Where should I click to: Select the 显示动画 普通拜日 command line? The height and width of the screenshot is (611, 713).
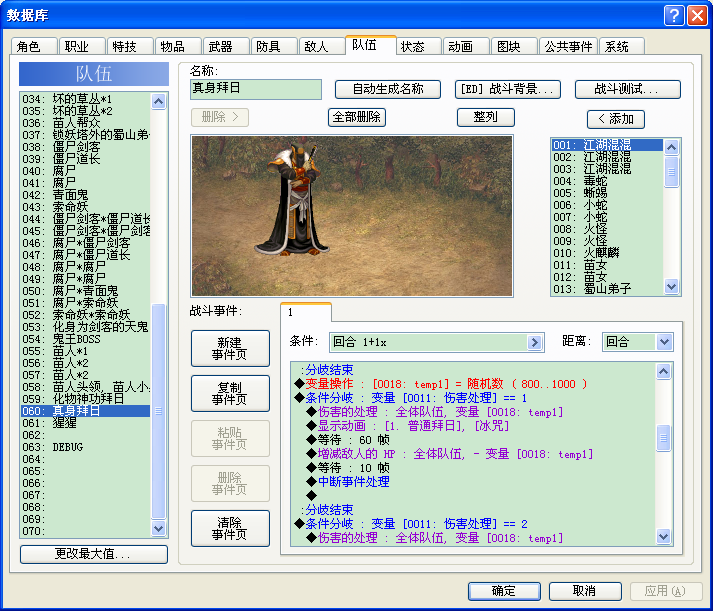click(x=473, y=426)
